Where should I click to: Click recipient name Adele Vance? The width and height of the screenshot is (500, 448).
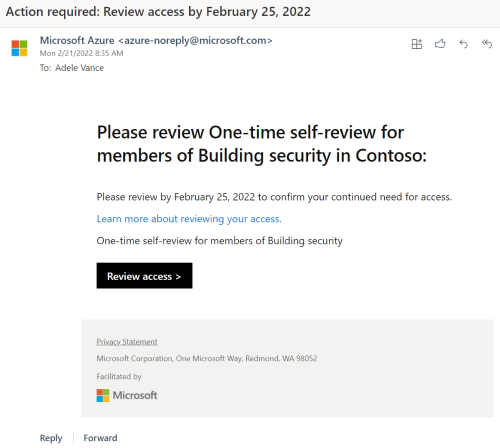pyautogui.click(x=79, y=68)
